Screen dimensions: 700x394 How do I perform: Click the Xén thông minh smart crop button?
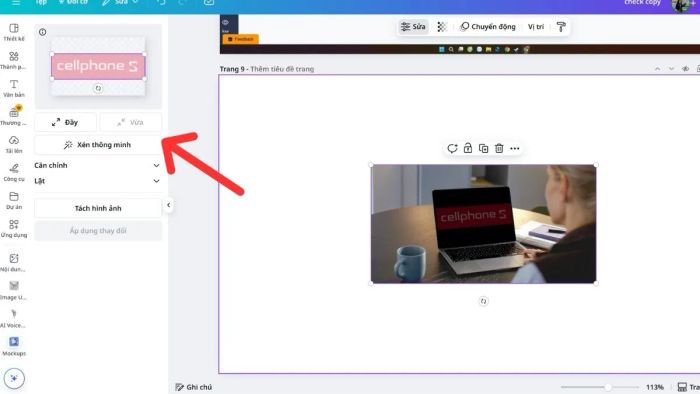98,145
